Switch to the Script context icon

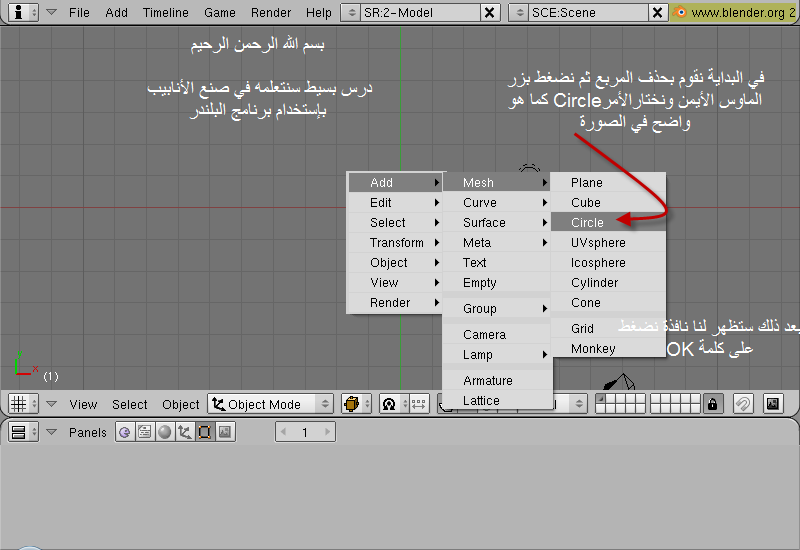pyautogui.click(x=145, y=432)
